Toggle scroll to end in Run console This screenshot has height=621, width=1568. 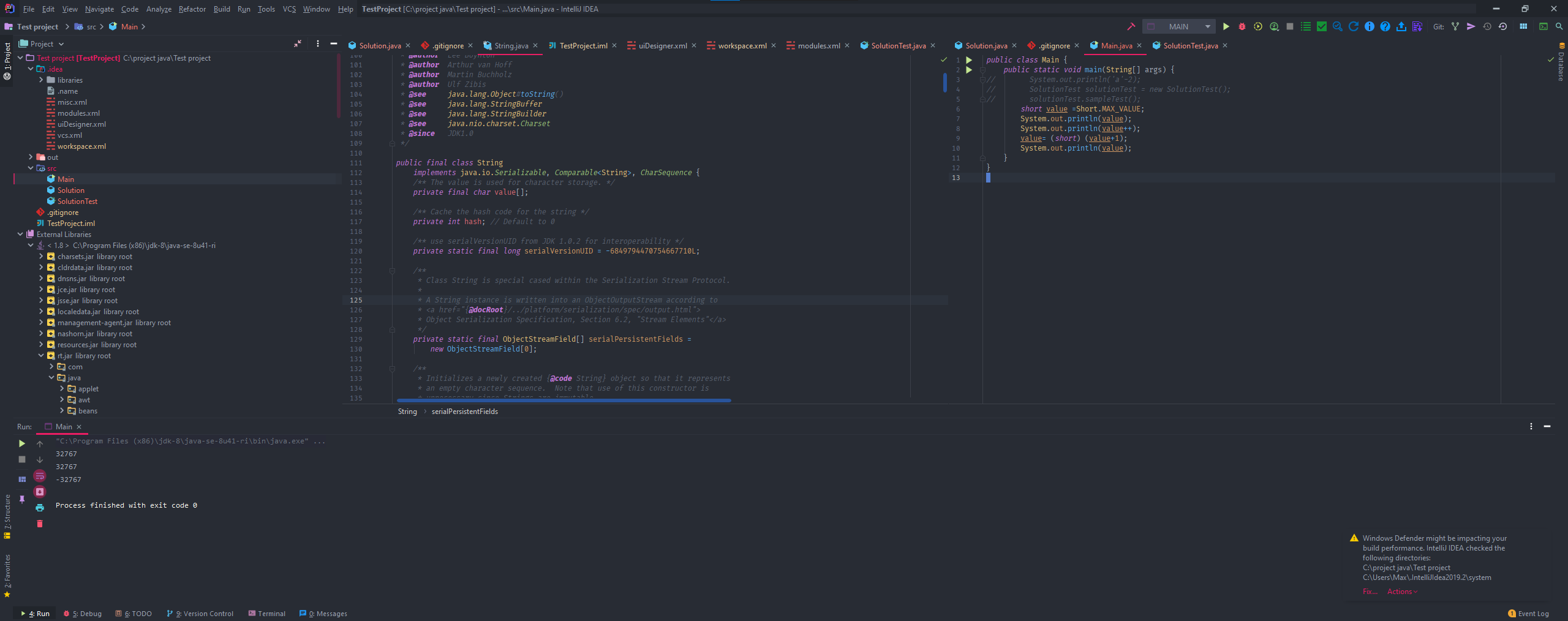coord(40,491)
